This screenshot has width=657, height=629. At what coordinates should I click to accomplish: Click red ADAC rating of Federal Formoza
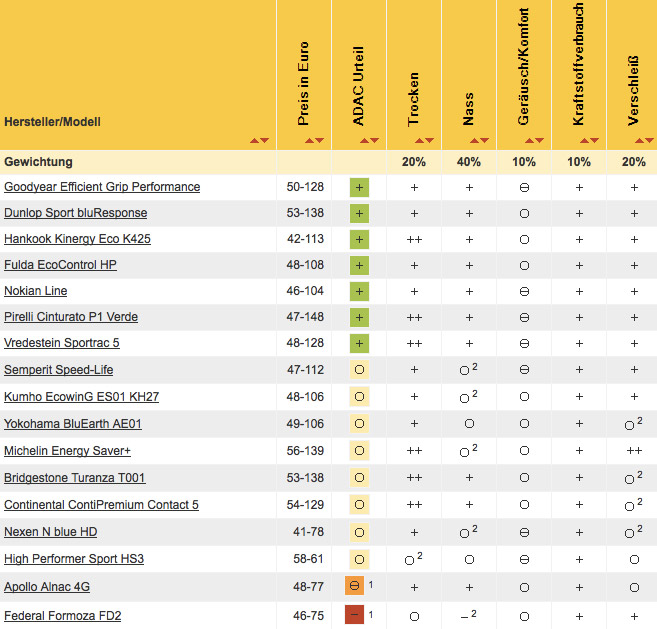(x=354, y=614)
